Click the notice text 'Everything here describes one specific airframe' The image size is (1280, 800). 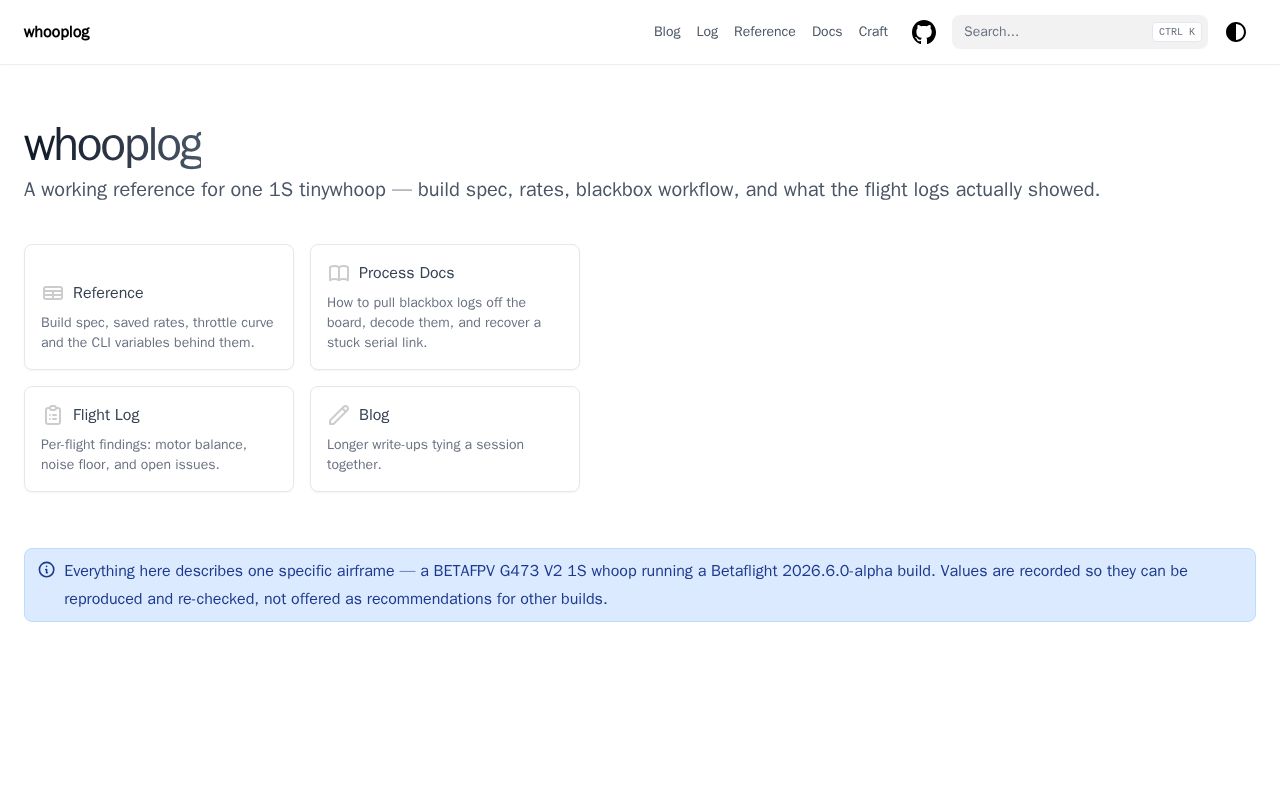tap(229, 571)
